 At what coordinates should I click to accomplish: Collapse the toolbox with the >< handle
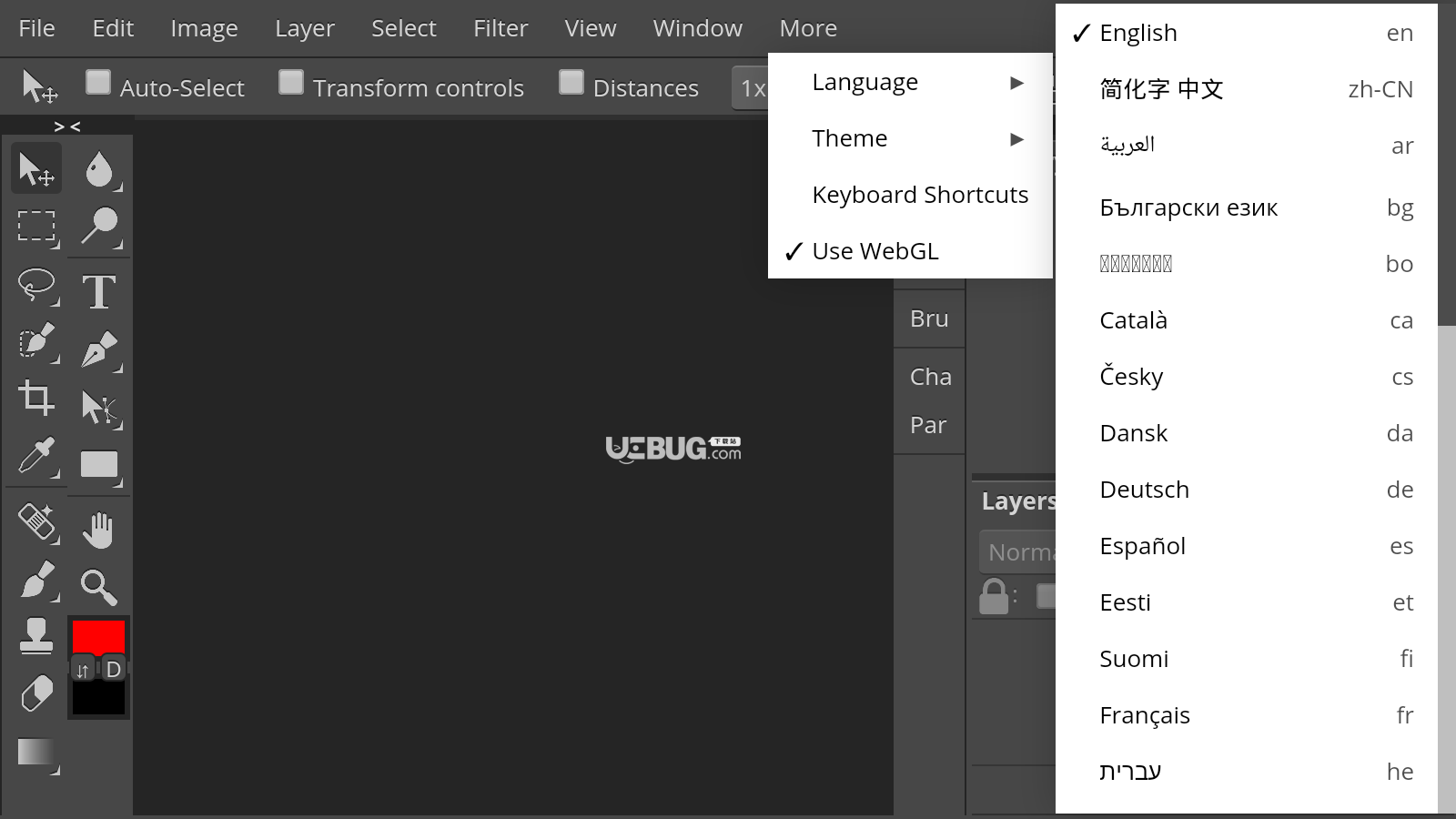(67, 126)
